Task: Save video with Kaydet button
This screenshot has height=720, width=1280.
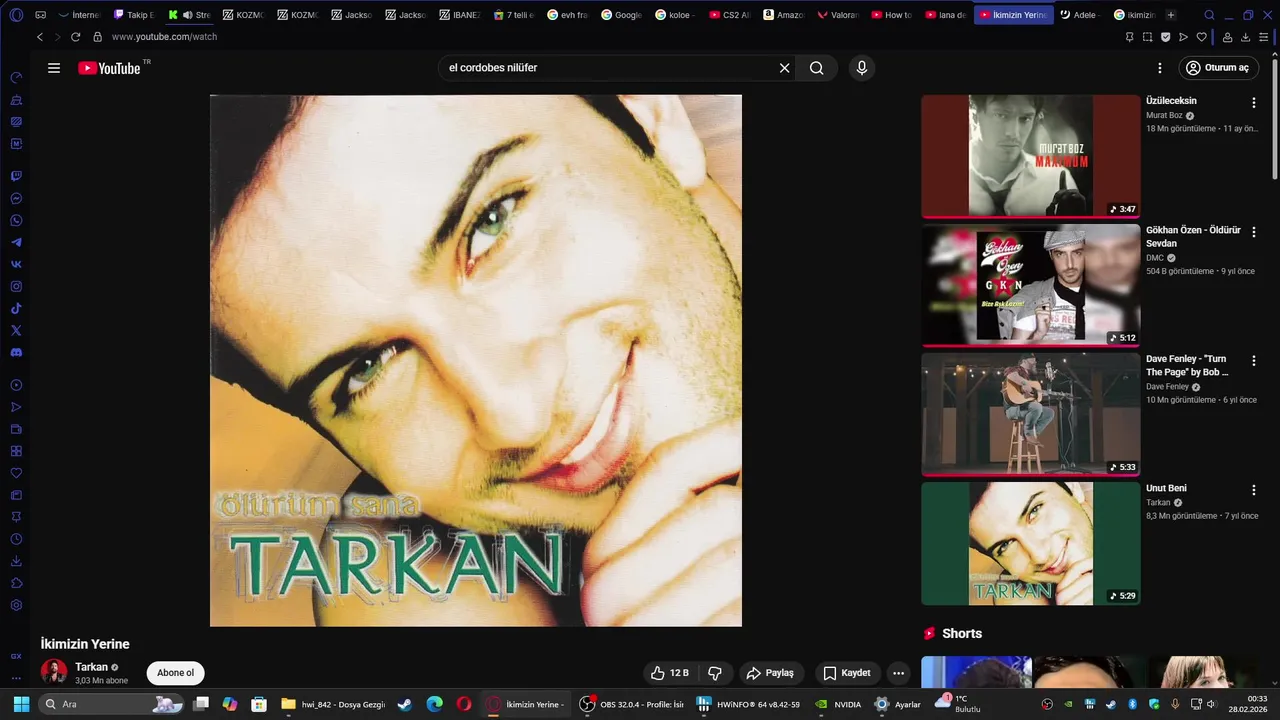Action: point(847,673)
